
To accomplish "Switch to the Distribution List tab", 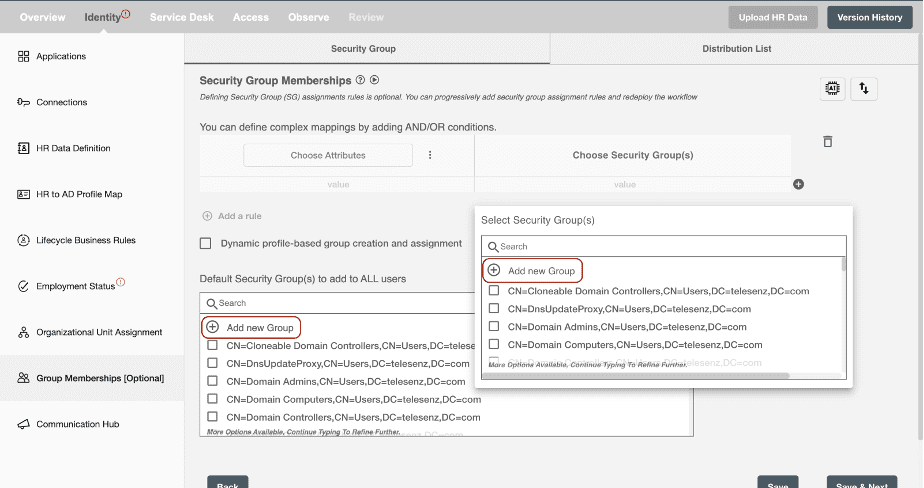I will (x=736, y=48).
